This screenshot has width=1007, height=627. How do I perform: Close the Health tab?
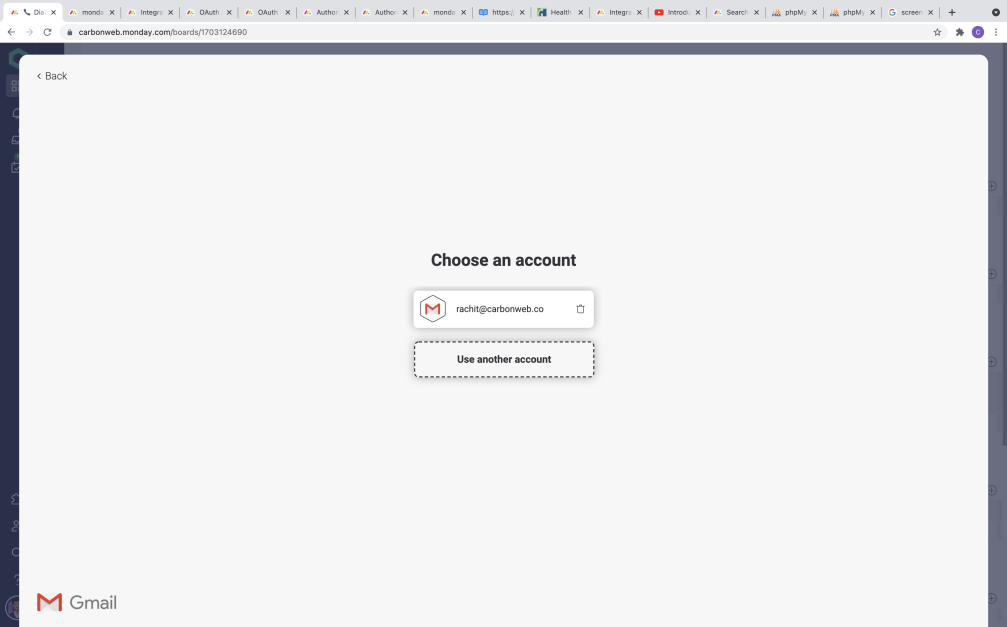pyautogui.click(x=581, y=12)
